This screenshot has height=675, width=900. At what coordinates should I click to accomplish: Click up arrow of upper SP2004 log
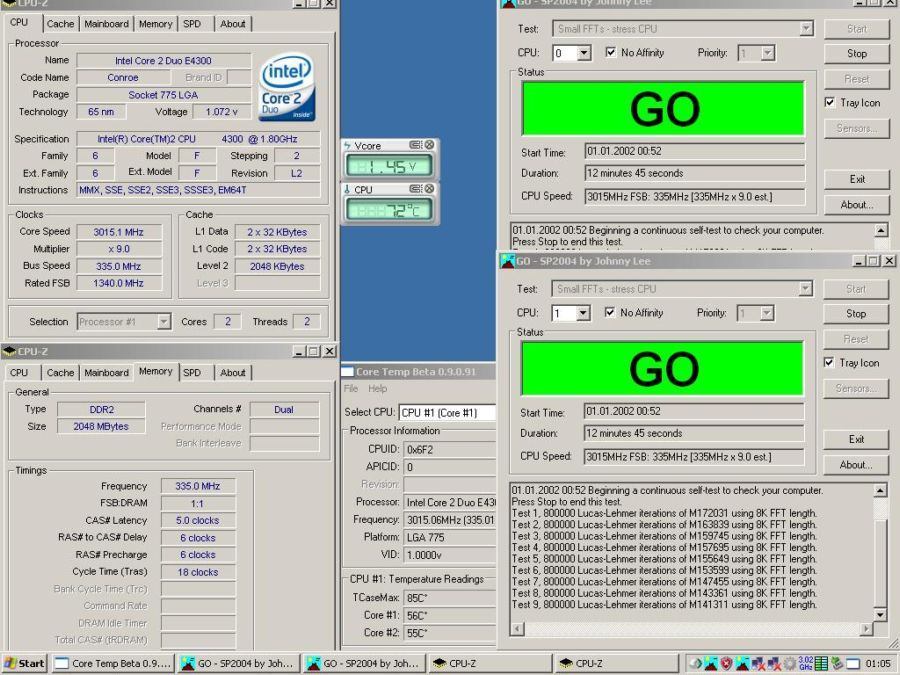pos(880,230)
